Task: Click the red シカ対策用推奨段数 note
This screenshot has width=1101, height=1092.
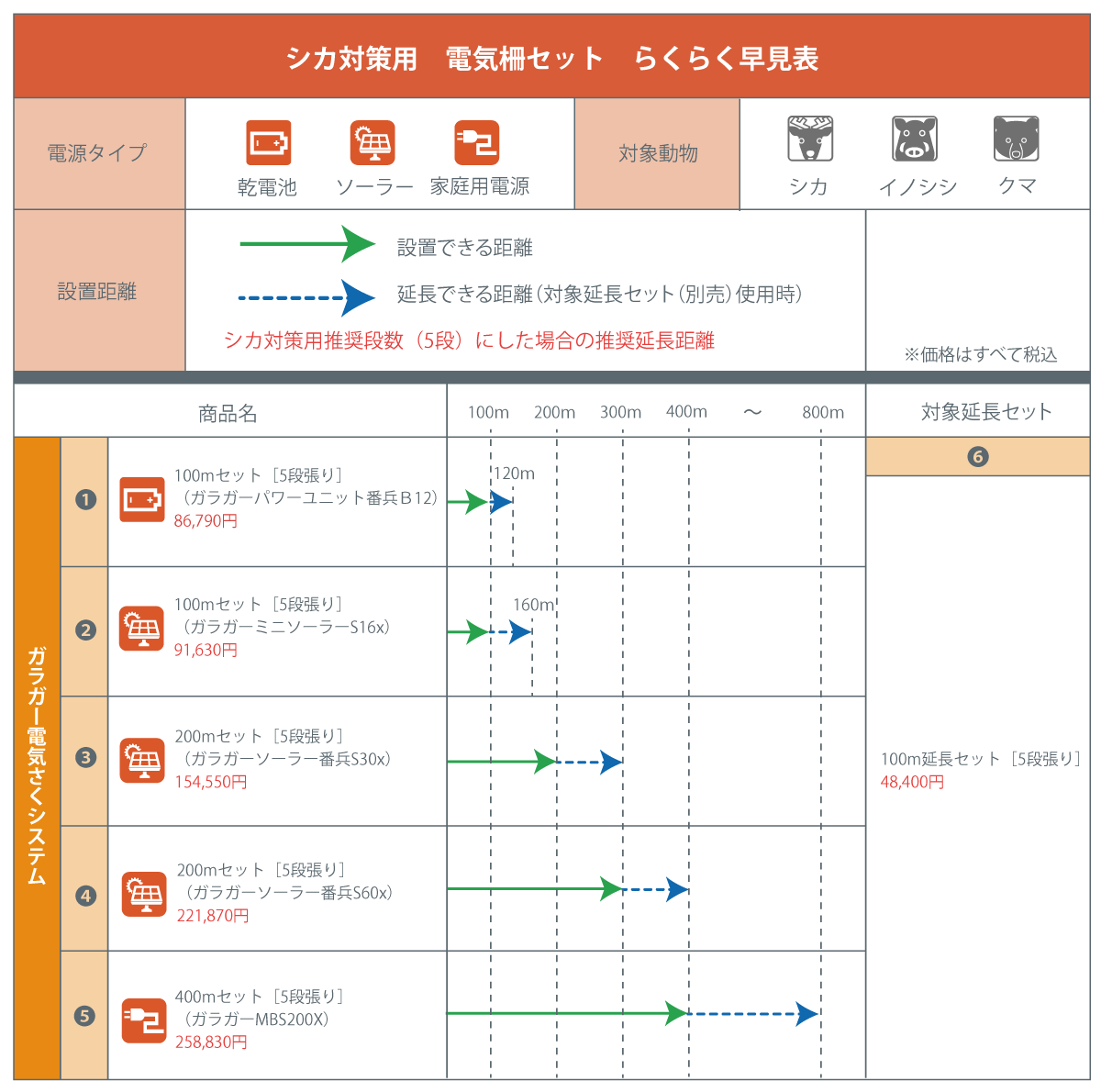Action: click(469, 340)
